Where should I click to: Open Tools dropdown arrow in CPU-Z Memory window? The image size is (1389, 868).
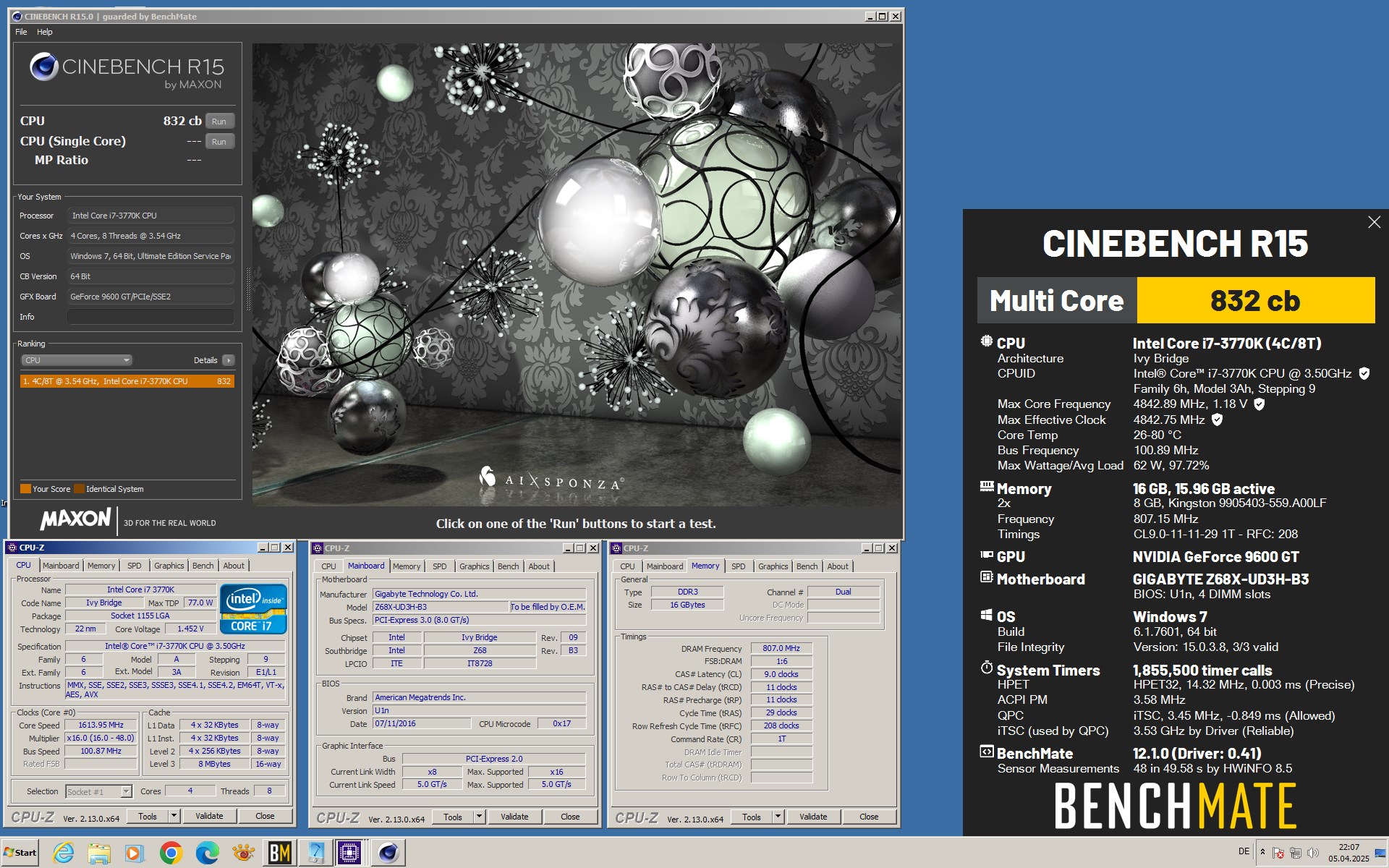click(778, 817)
